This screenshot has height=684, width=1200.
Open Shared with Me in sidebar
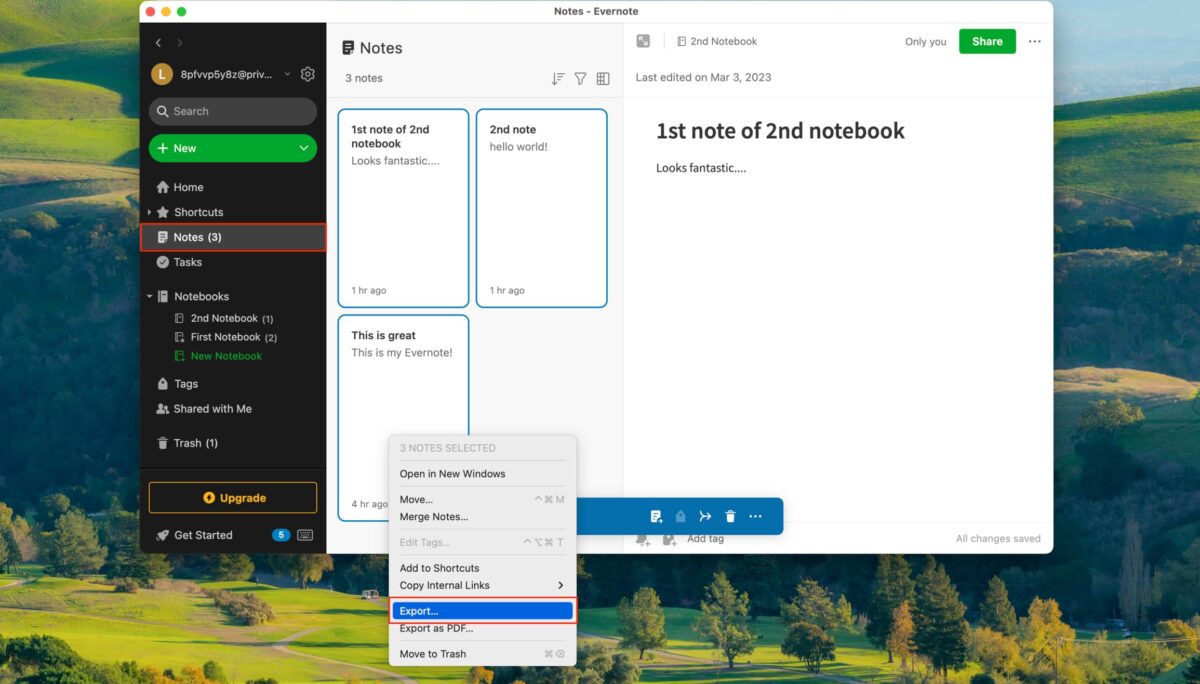click(204, 409)
